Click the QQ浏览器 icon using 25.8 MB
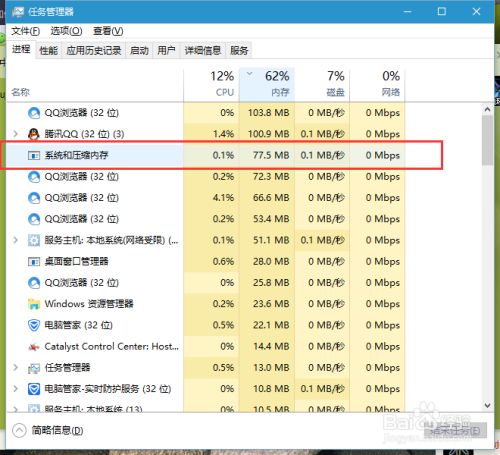Image resolution: width=500 pixels, height=455 pixels. pyautogui.click(x=34, y=283)
